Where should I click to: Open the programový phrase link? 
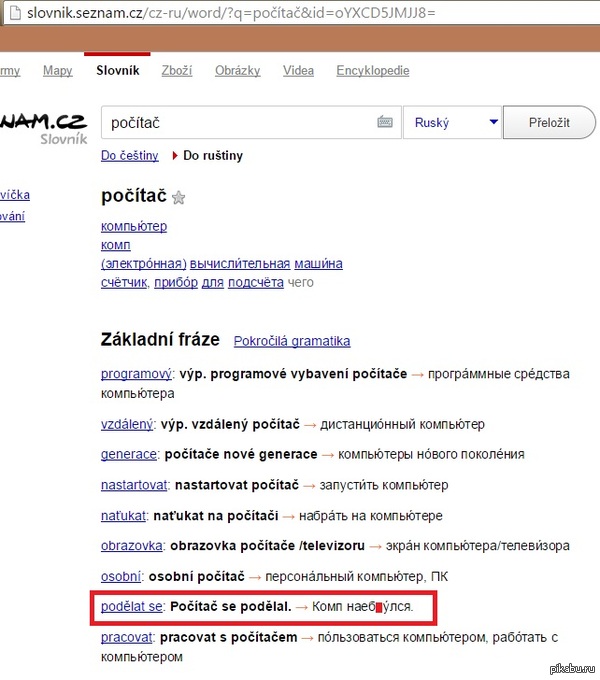(137, 374)
